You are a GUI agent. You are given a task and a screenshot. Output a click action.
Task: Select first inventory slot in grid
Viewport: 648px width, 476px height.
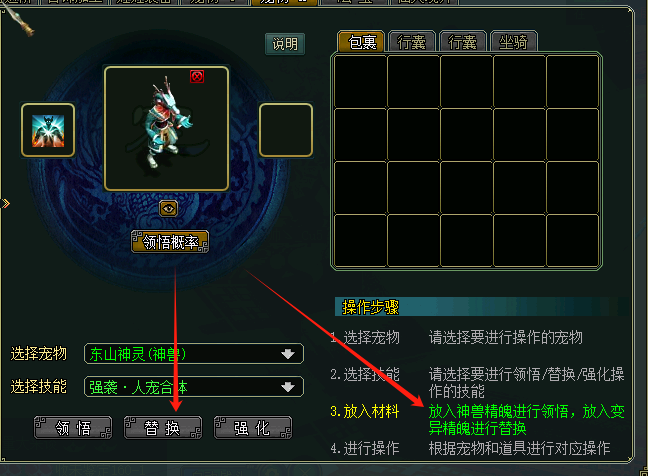[x=360, y=82]
